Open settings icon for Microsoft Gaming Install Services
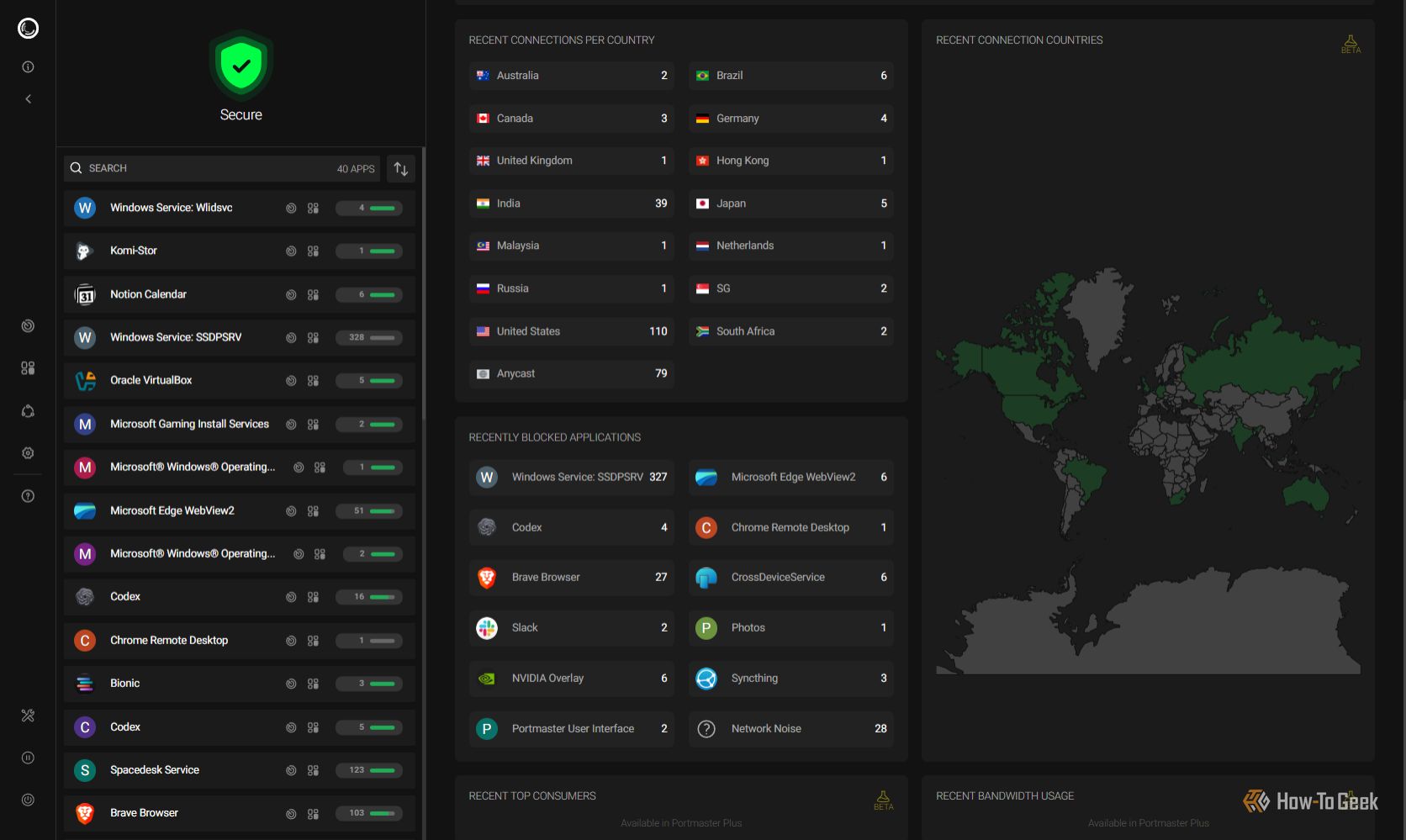This screenshot has width=1406, height=840. 313,425
